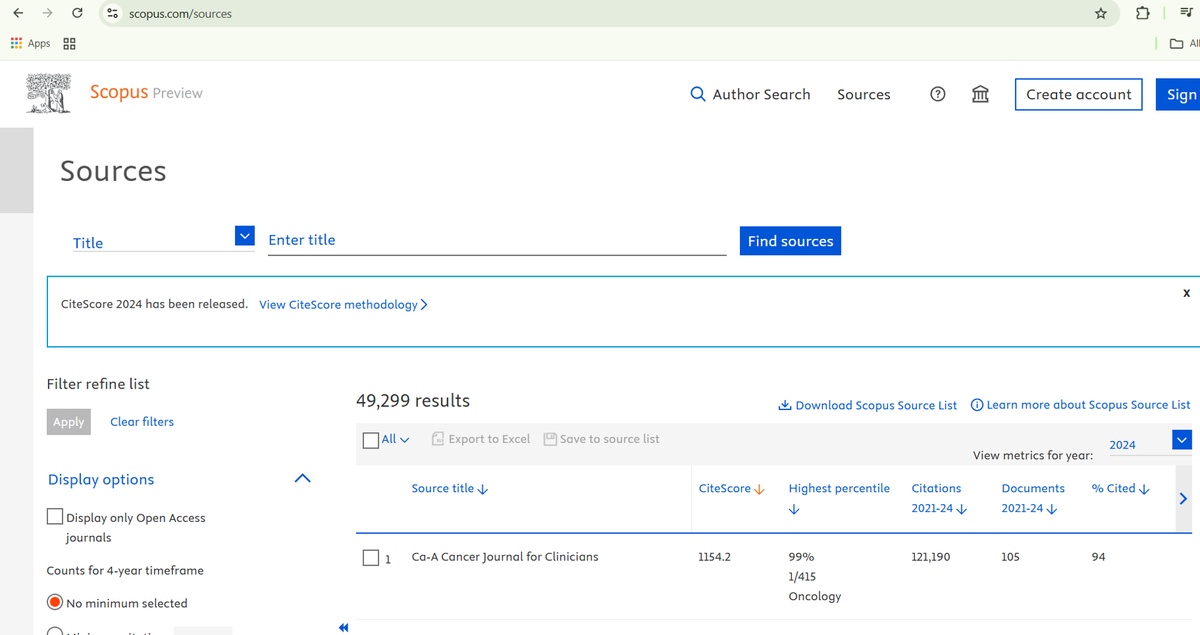The height and width of the screenshot is (635, 1200).
Task: Click the Download Scopus Source List icon
Action: coord(784,405)
